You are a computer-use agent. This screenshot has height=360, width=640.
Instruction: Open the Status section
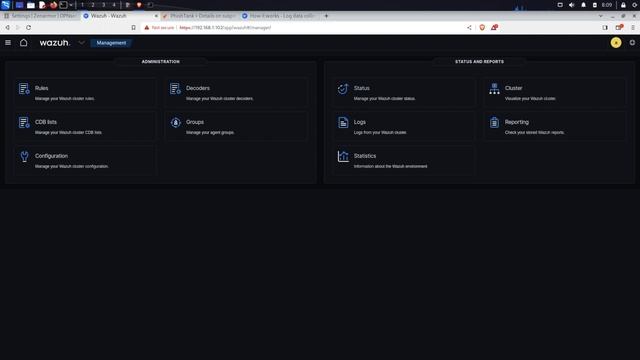(x=362, y=88)
